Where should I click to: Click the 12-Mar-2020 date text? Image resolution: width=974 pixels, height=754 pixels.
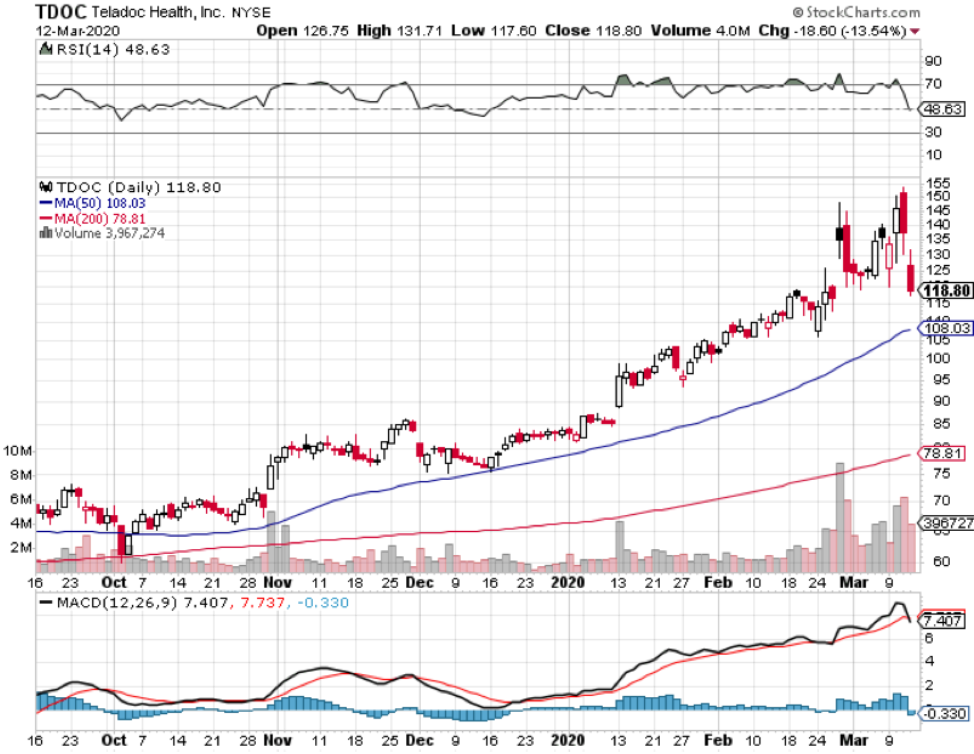78,31
